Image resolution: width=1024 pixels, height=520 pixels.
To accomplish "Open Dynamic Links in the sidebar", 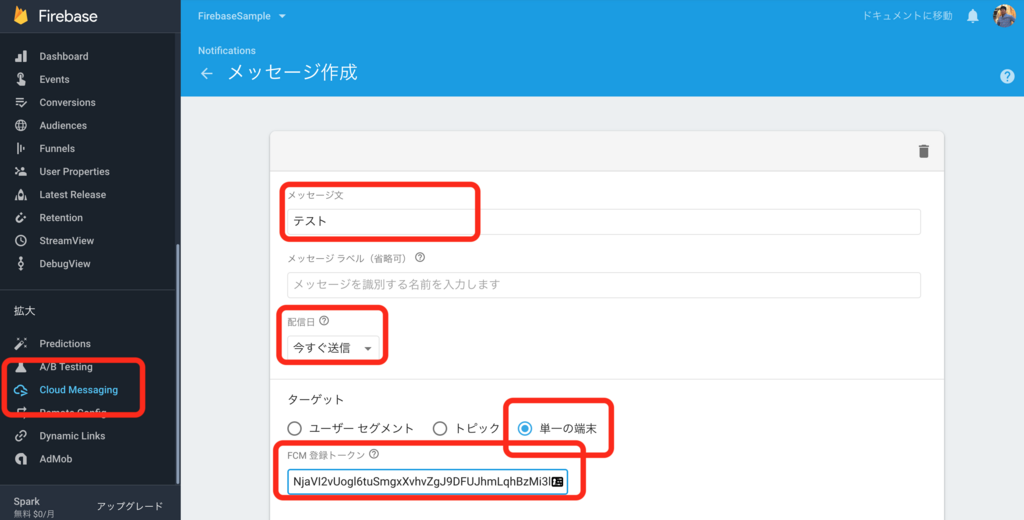I will tap(72, 436).
